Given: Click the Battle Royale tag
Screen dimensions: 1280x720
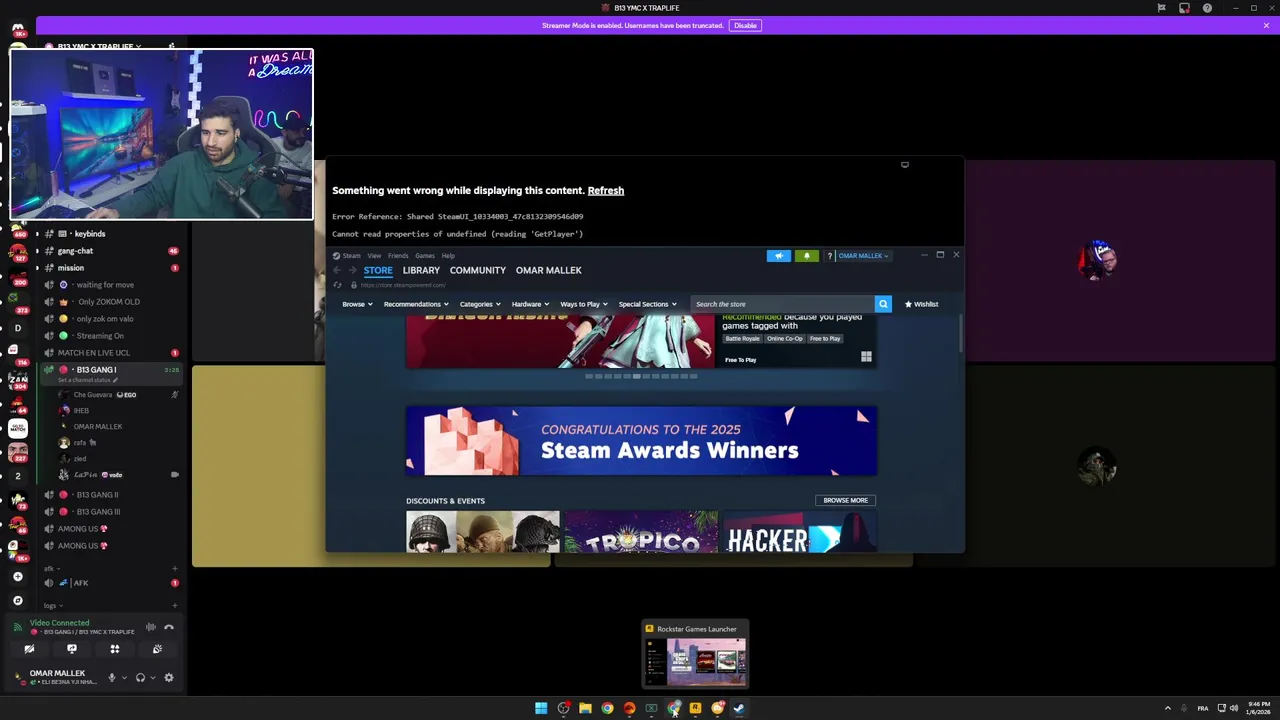Looking at the screenshot, I should click(742, 339).
